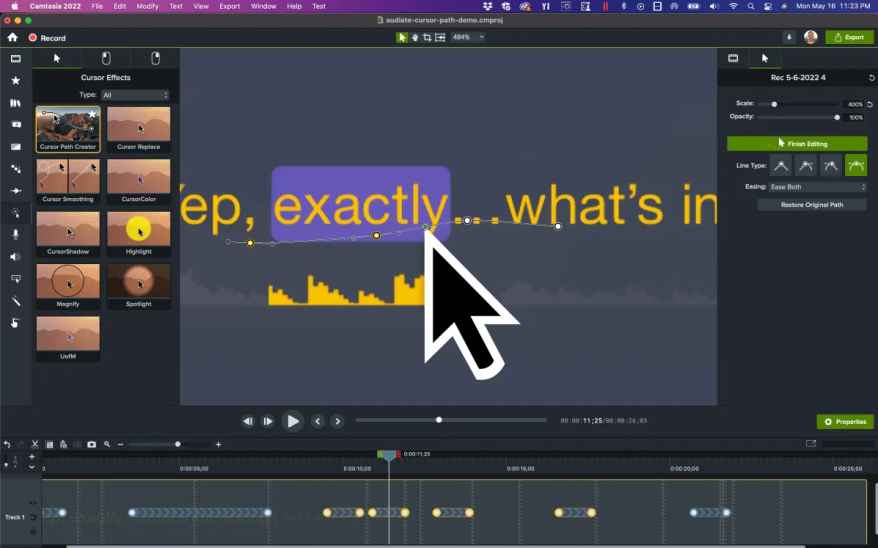Screen dimensions: 878x548
Task: Open the cursor effects Type dropdown
Action: coord(135,95)
